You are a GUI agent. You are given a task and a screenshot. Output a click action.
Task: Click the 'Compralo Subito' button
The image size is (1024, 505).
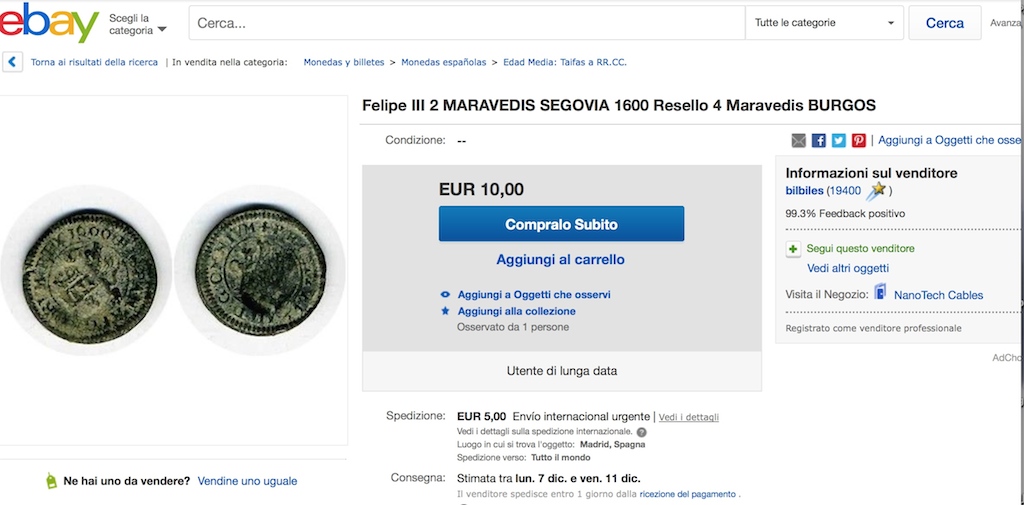click(561, 224)
